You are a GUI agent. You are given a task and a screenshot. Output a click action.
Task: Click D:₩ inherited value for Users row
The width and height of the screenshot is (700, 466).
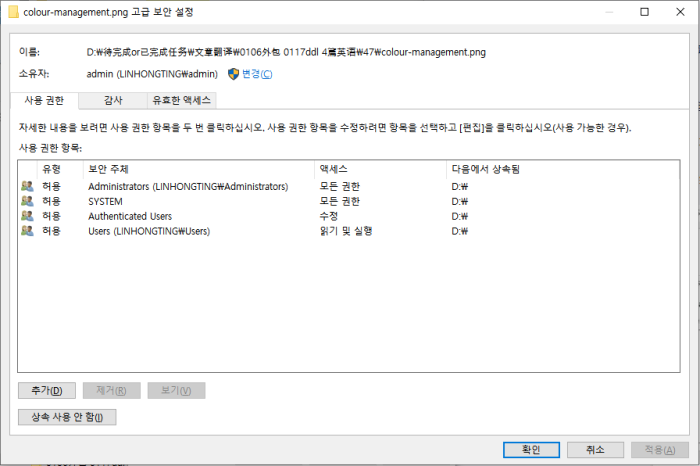pos(460,231)
